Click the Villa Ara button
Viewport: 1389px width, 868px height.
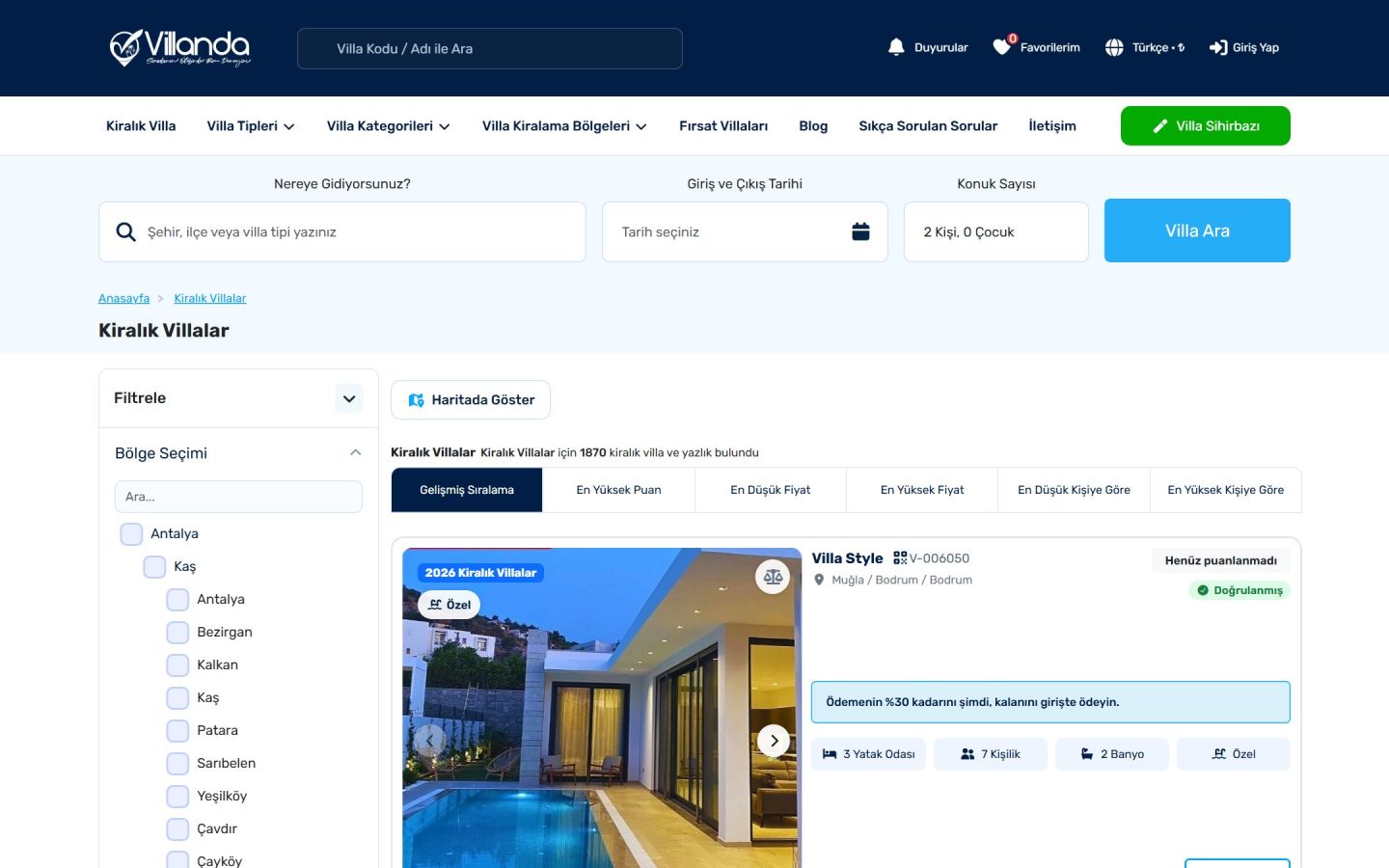[x=1197, y=231]
